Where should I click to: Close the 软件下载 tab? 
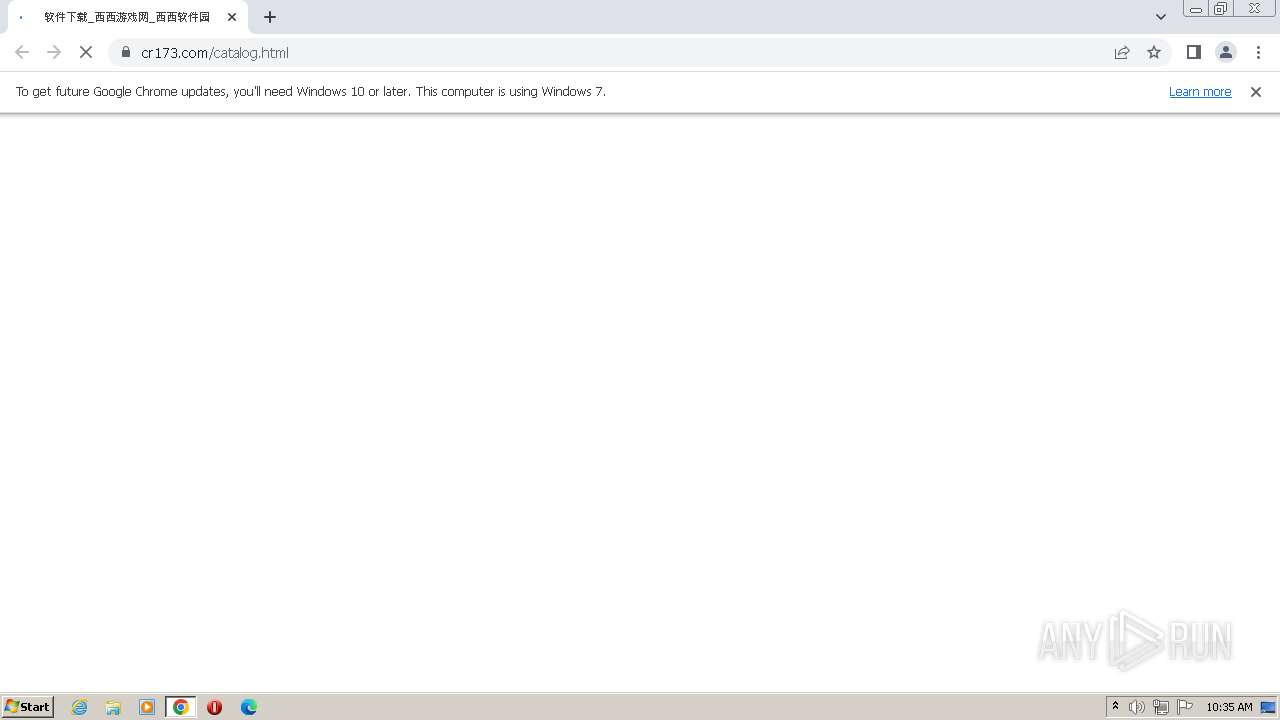coord(232,17)
